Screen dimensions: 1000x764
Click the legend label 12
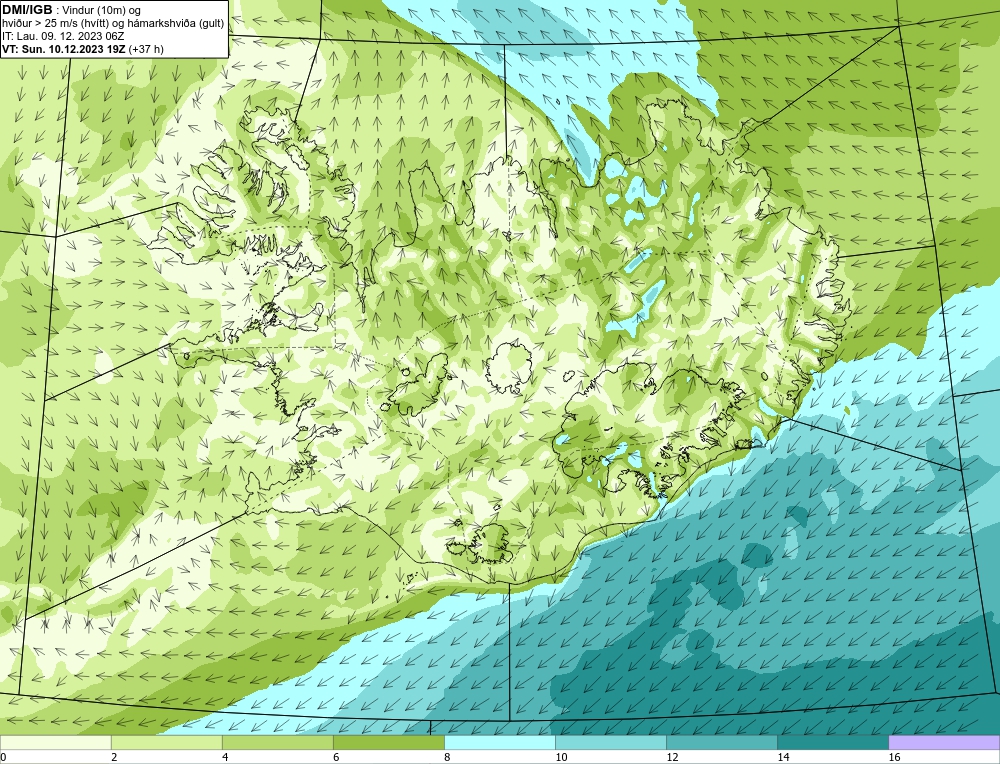672,757
